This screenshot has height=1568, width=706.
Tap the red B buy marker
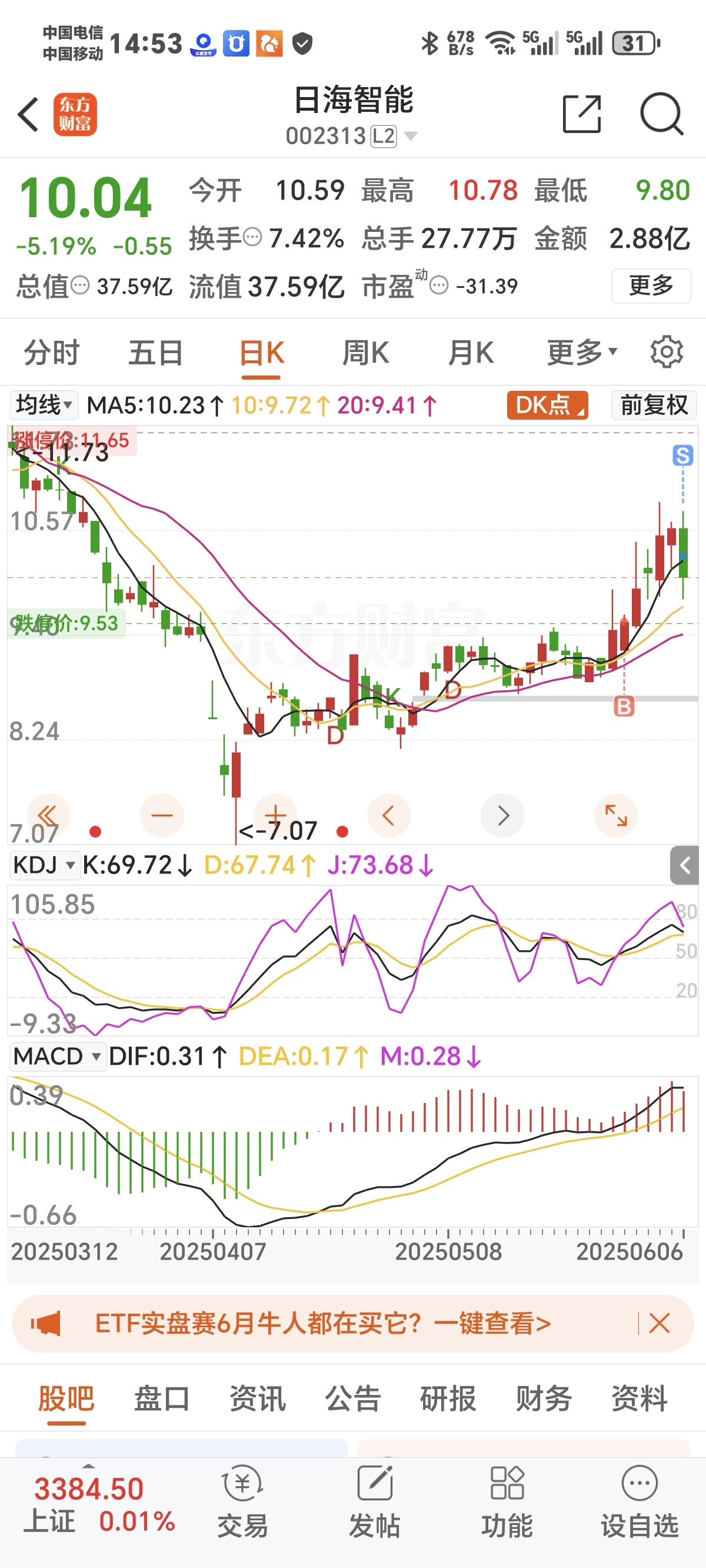[x=624, y=707]
